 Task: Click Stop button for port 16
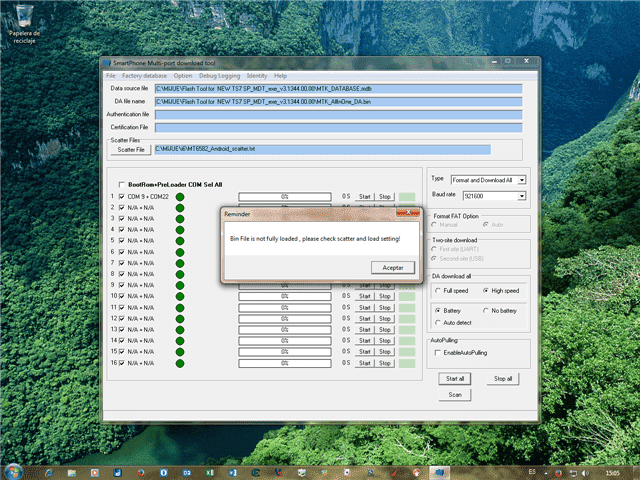point(384,363)
